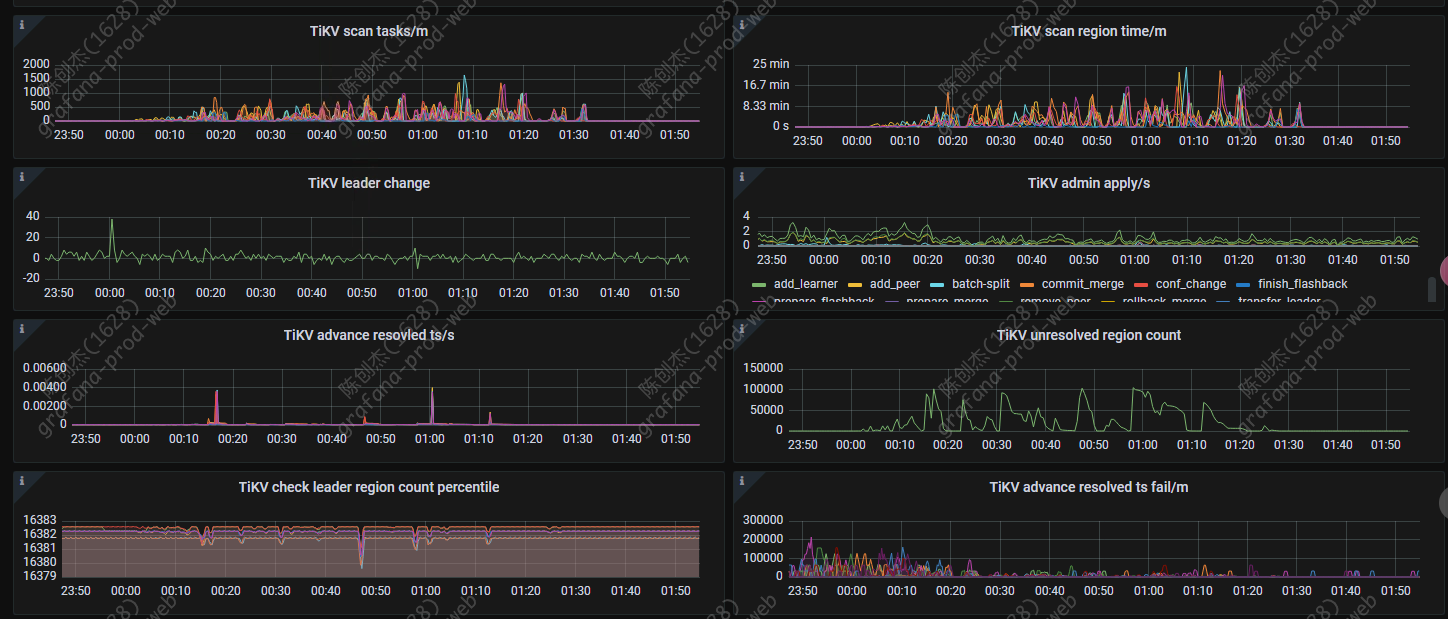The height and width of the screenshot is (619, 1448).
Task: Click info icon of TiKV unresolved region count panel
Action: tap(742, 328)
